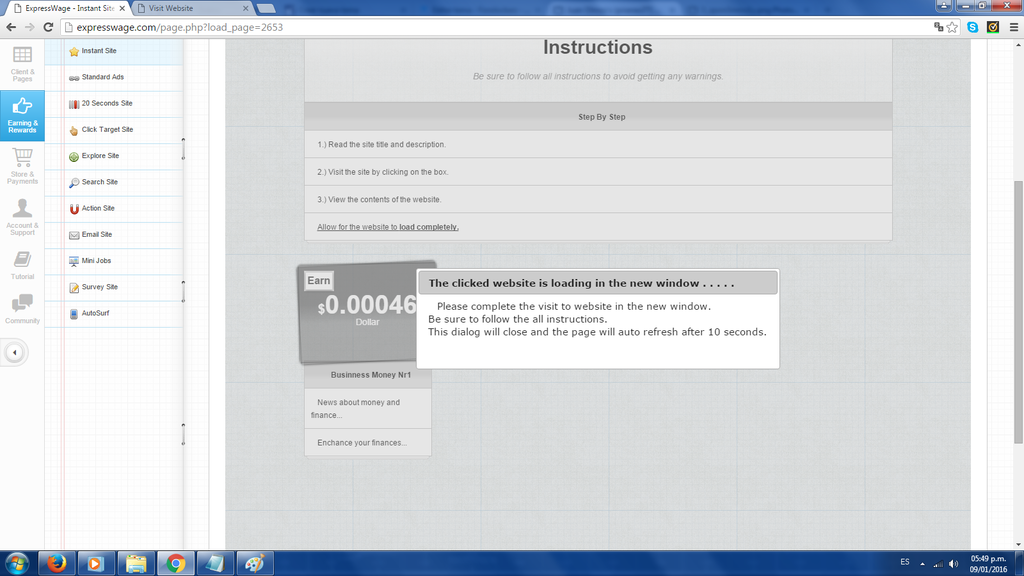Open the Client & Pages sidebar section
The image size is (1024, 576).
22,62
